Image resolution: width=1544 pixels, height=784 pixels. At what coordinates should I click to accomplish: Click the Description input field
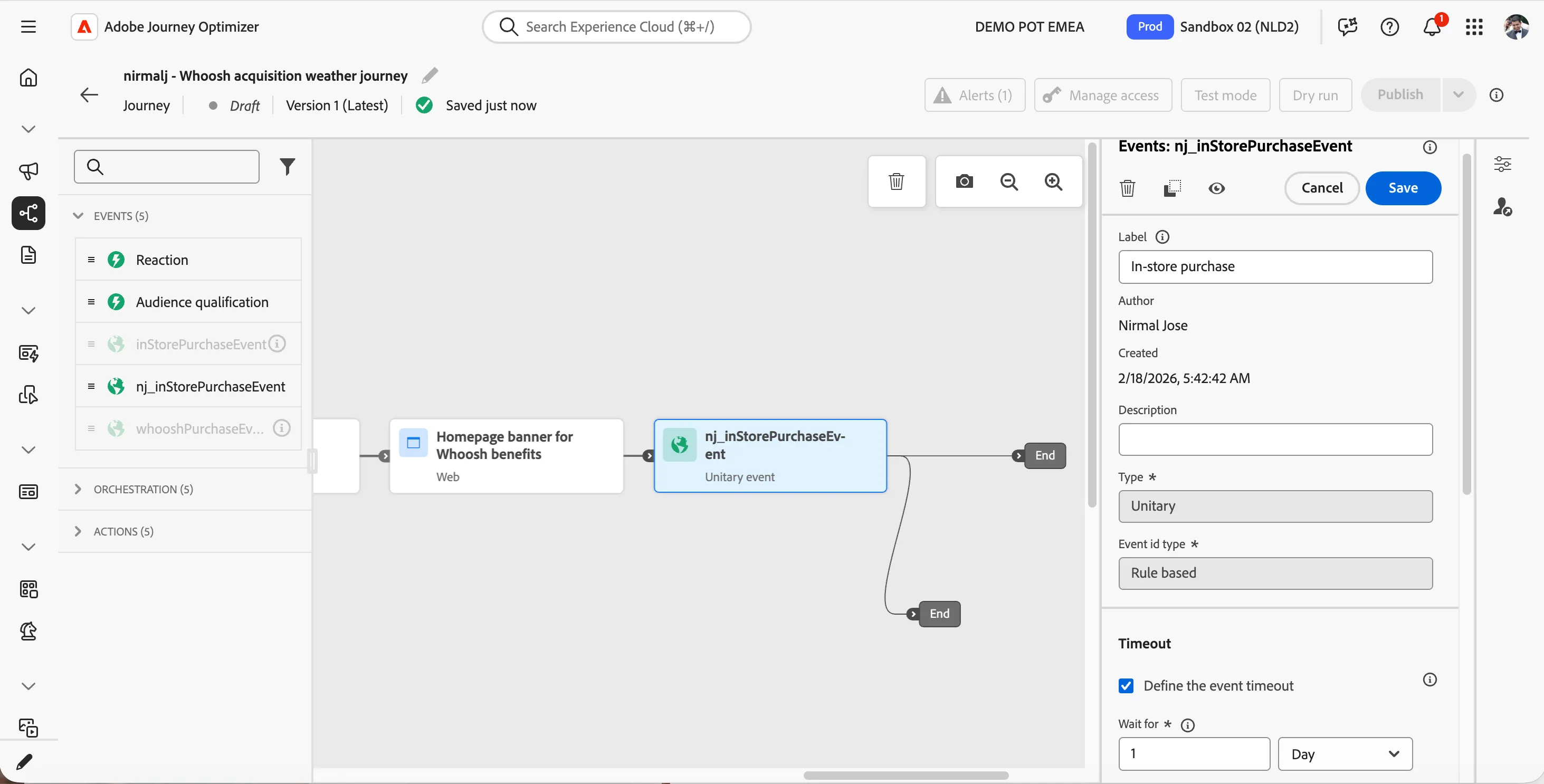[1275, 440]
